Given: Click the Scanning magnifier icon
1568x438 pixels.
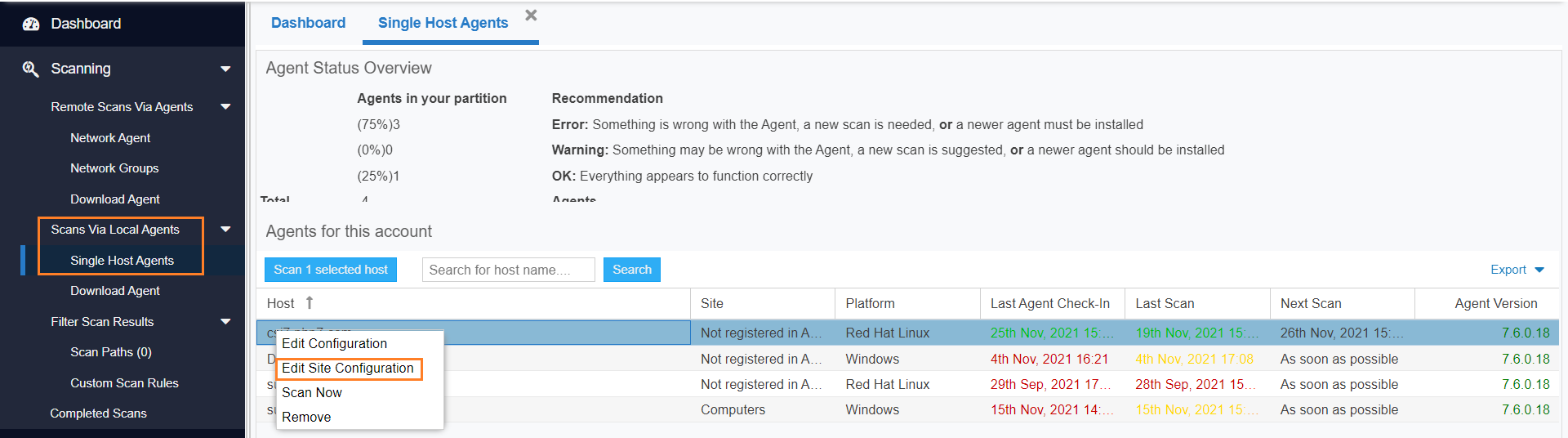Looking at the screenshot, I should coord(30,69).
